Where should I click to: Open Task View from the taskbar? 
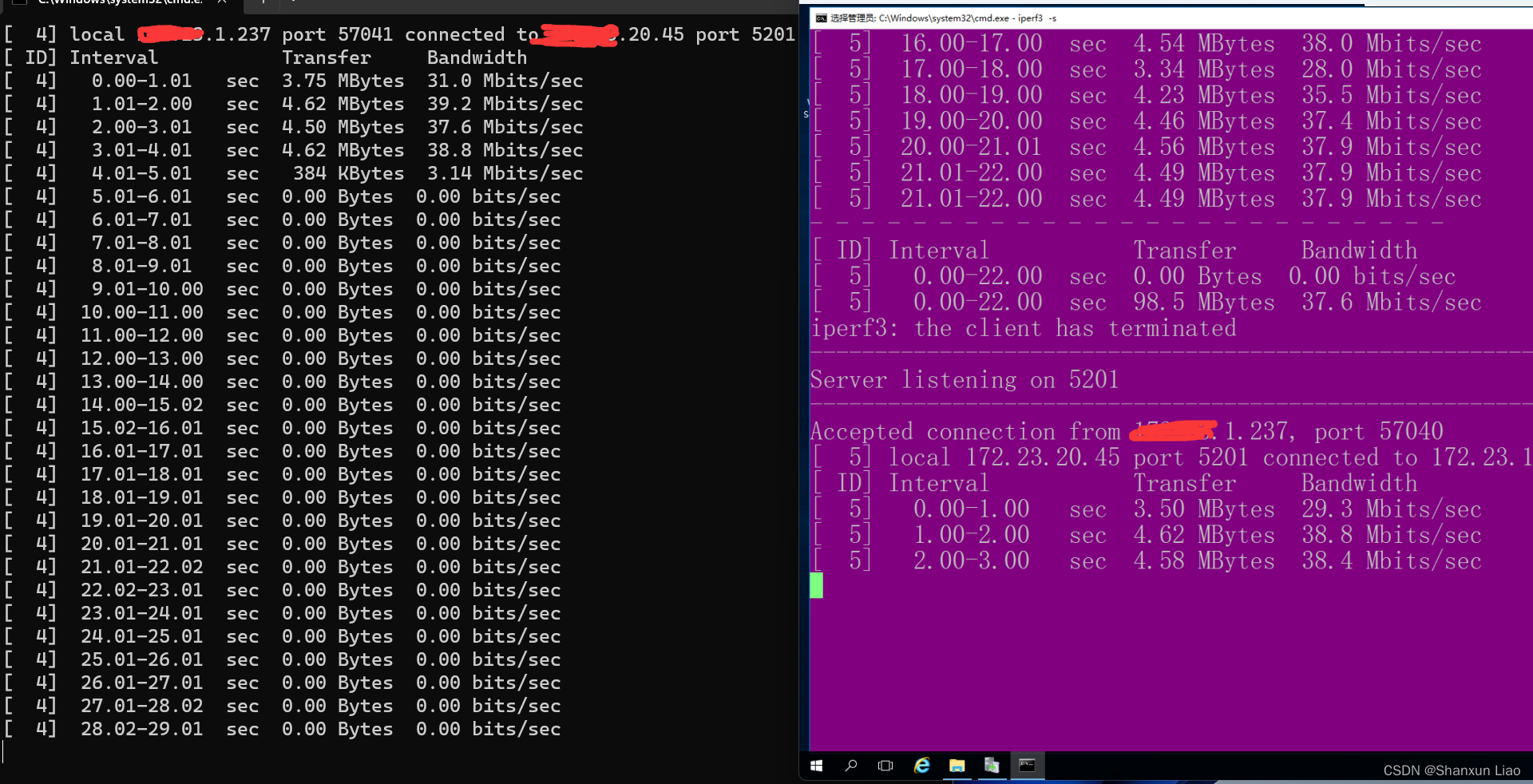click(885, 766)
